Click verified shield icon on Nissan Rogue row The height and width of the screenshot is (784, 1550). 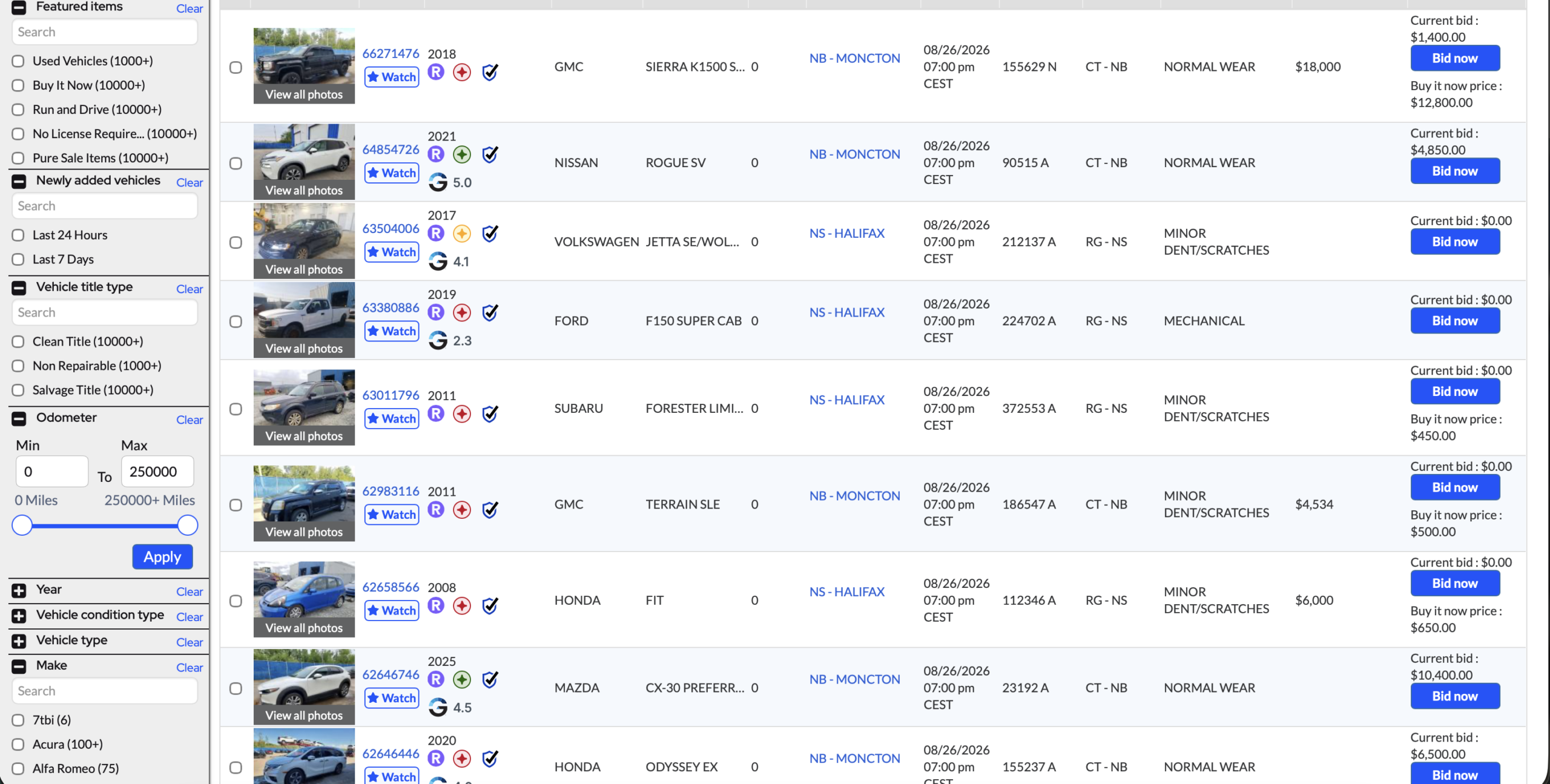click(490, 154)
